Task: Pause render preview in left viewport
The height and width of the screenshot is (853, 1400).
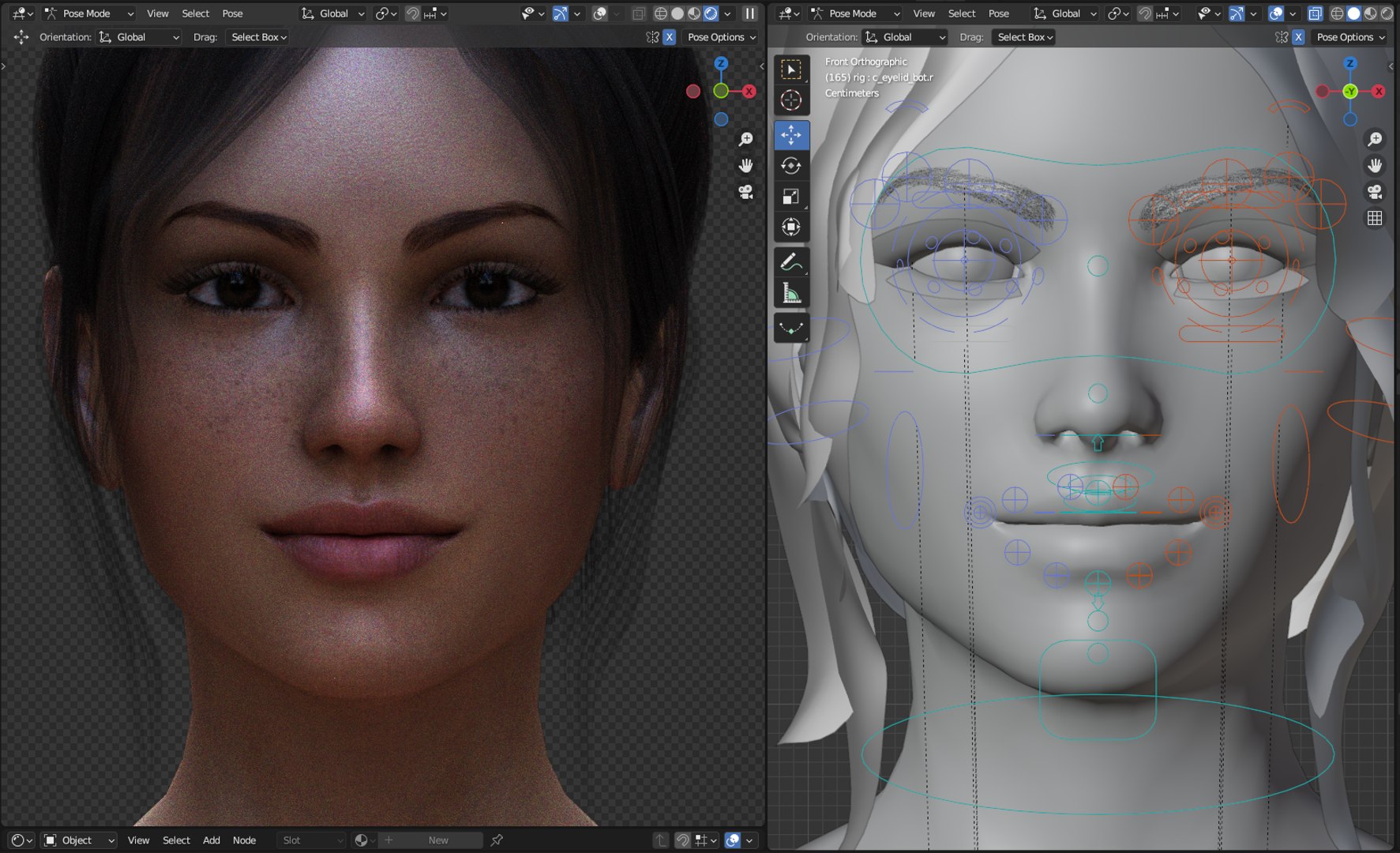Action: click(750, 13)
